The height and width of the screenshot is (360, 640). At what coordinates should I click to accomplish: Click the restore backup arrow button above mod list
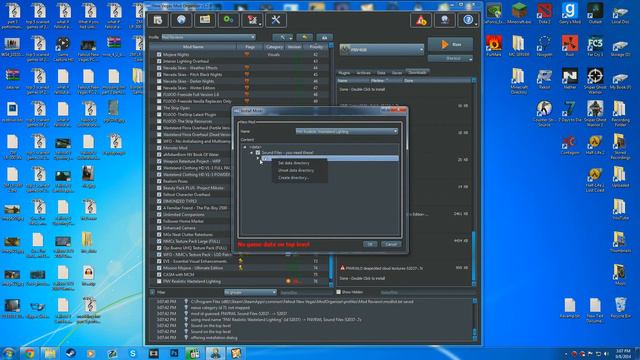coord(304,37)
